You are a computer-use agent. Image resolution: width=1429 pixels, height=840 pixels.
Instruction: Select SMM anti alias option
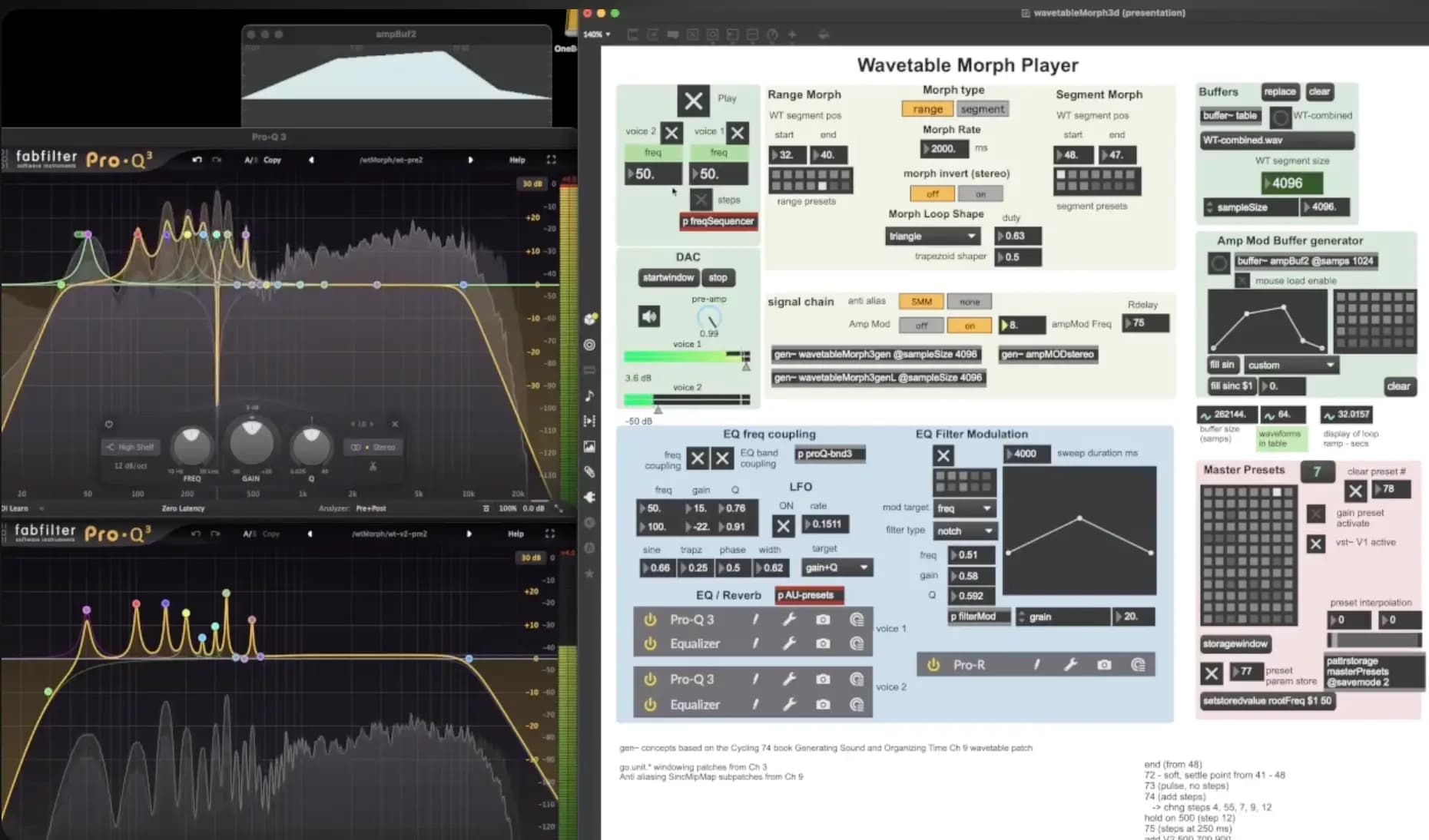(921, 302)
